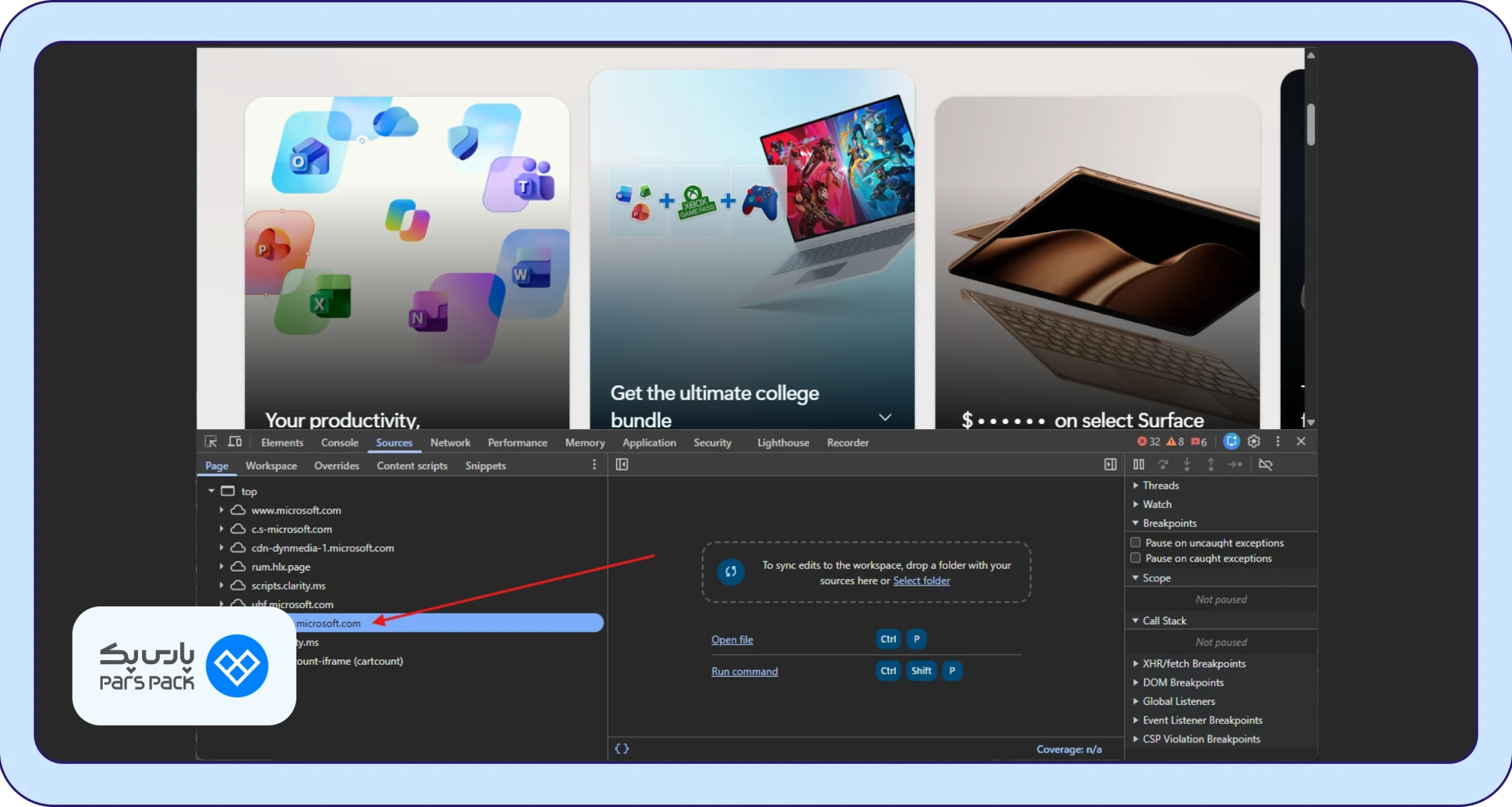Open the Security tab
1512x807 pixels.
(712, 442)
